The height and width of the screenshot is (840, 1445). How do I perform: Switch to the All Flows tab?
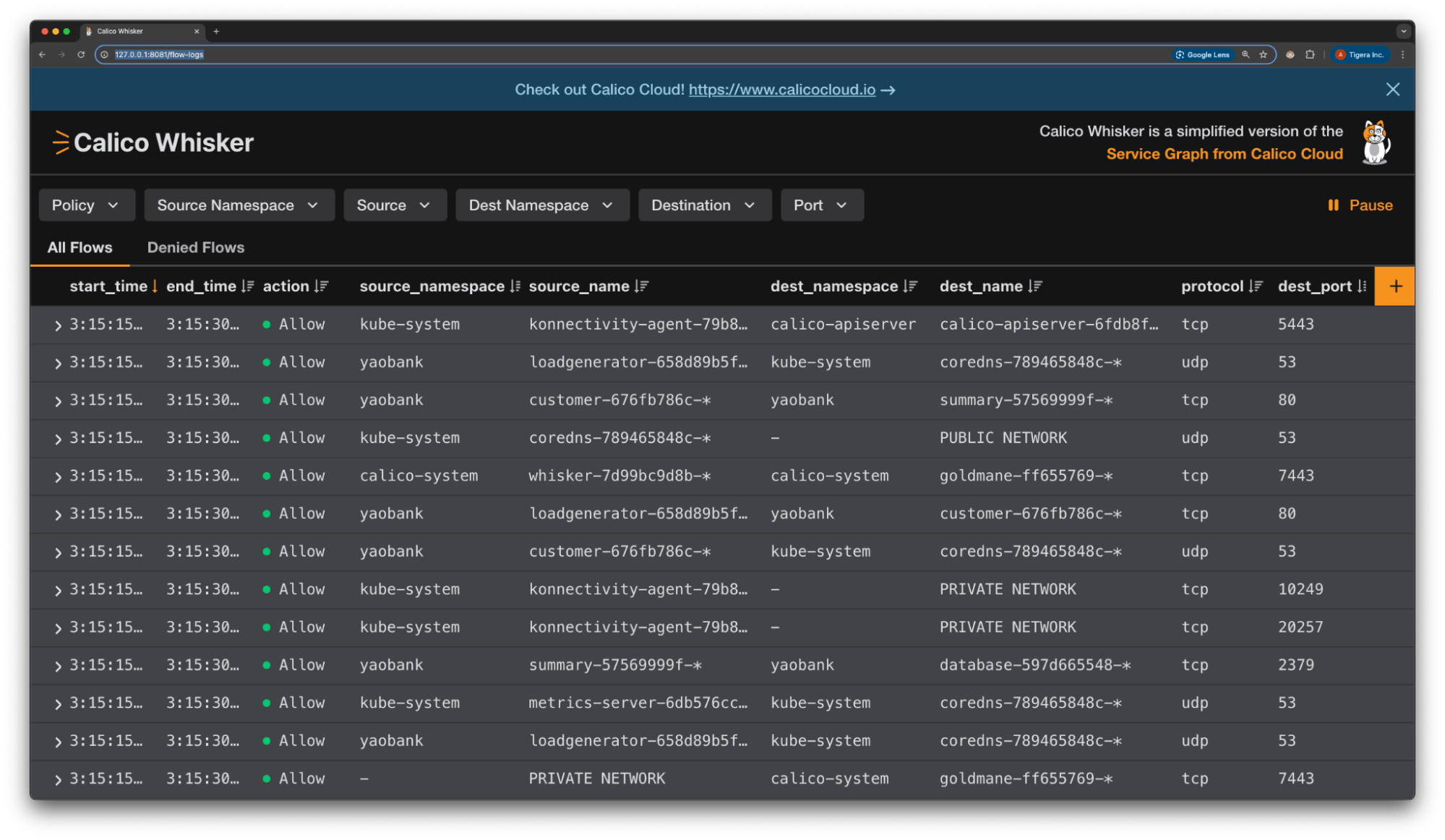click(80, 247)
